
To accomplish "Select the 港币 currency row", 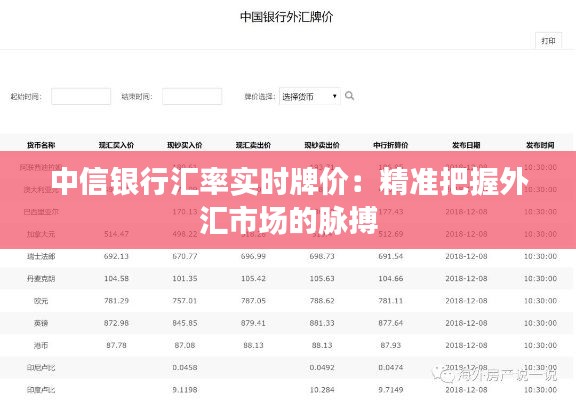I will pyautogui.click(x=288, y=345).
